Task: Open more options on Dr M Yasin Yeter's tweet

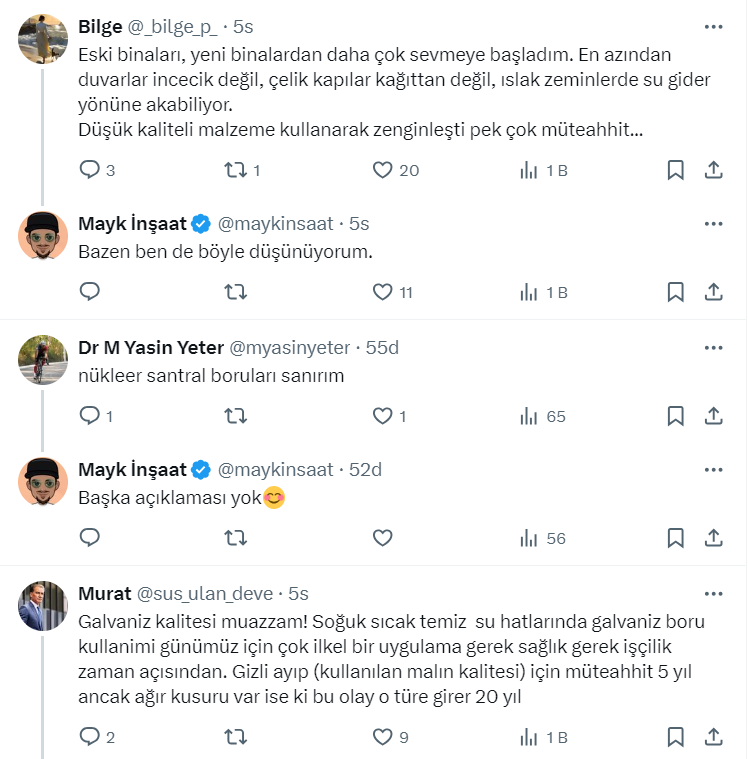Action: pos(713,348)
